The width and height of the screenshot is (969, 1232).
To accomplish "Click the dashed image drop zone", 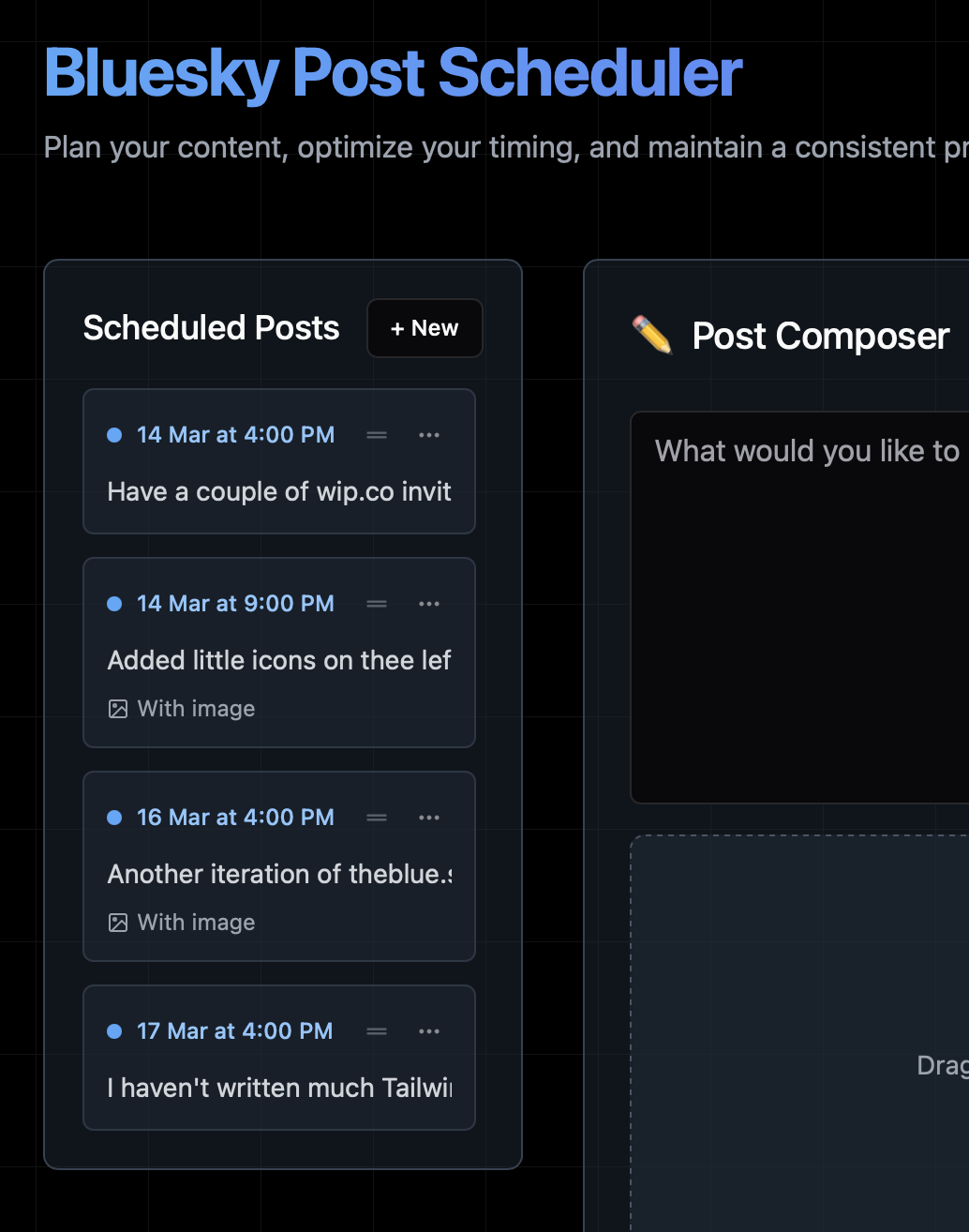I will 800,1033.
